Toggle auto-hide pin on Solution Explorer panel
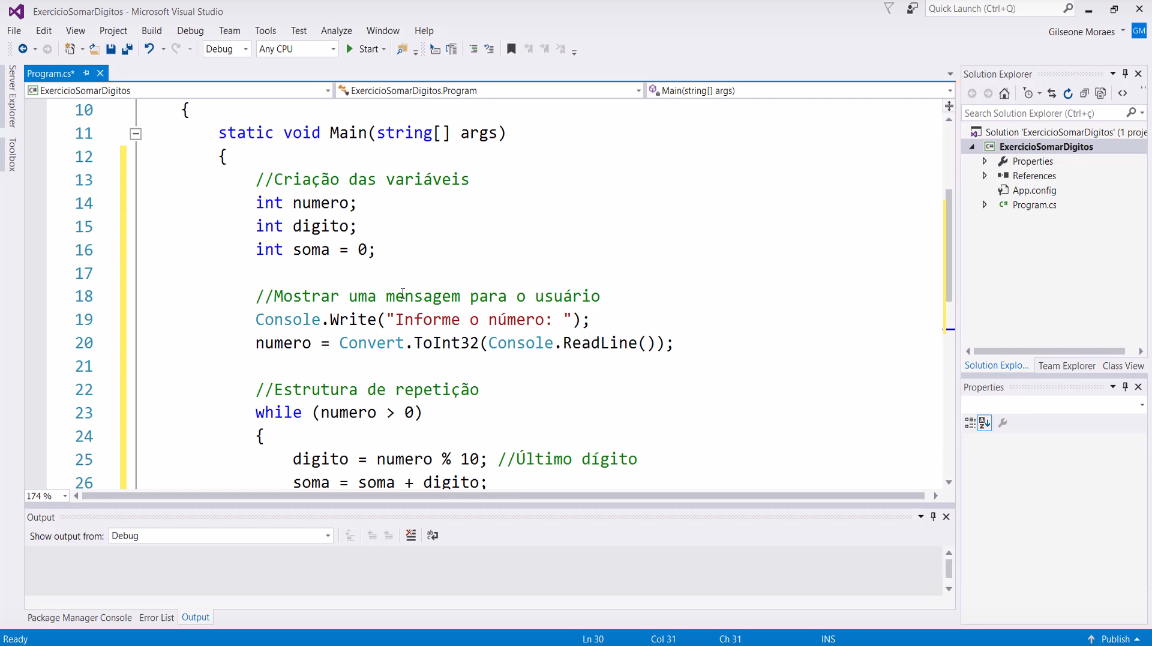1152x646 pixels. coord(1125,73)
